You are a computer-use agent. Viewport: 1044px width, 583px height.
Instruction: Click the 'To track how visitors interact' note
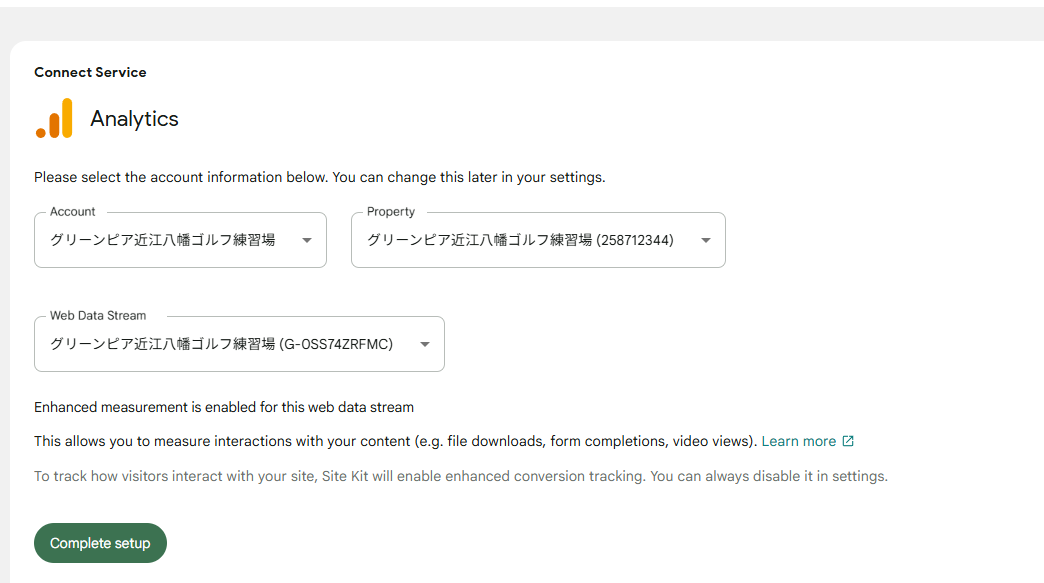click(x=461, y=477)
